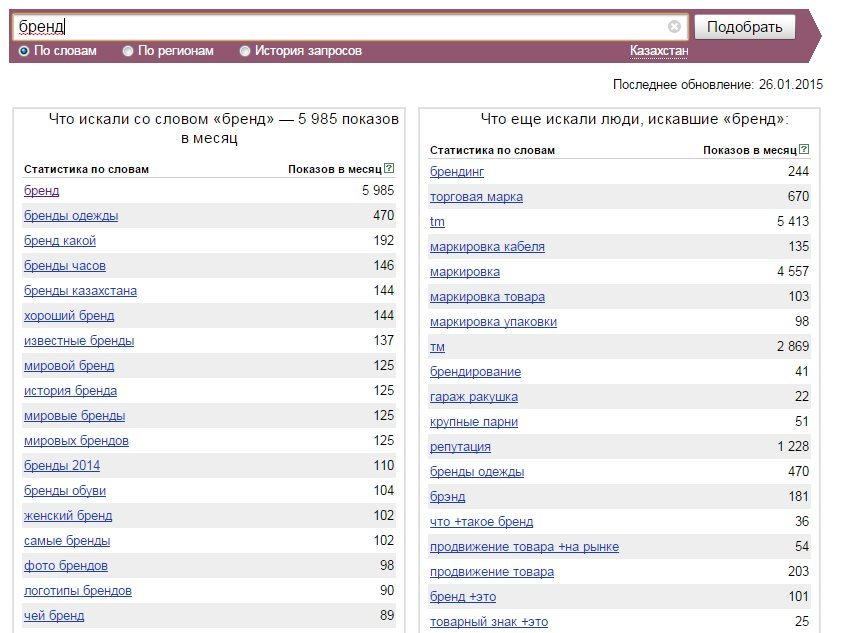
Task: Open the 'гараж ракушка' link
Action: [474, 397]
